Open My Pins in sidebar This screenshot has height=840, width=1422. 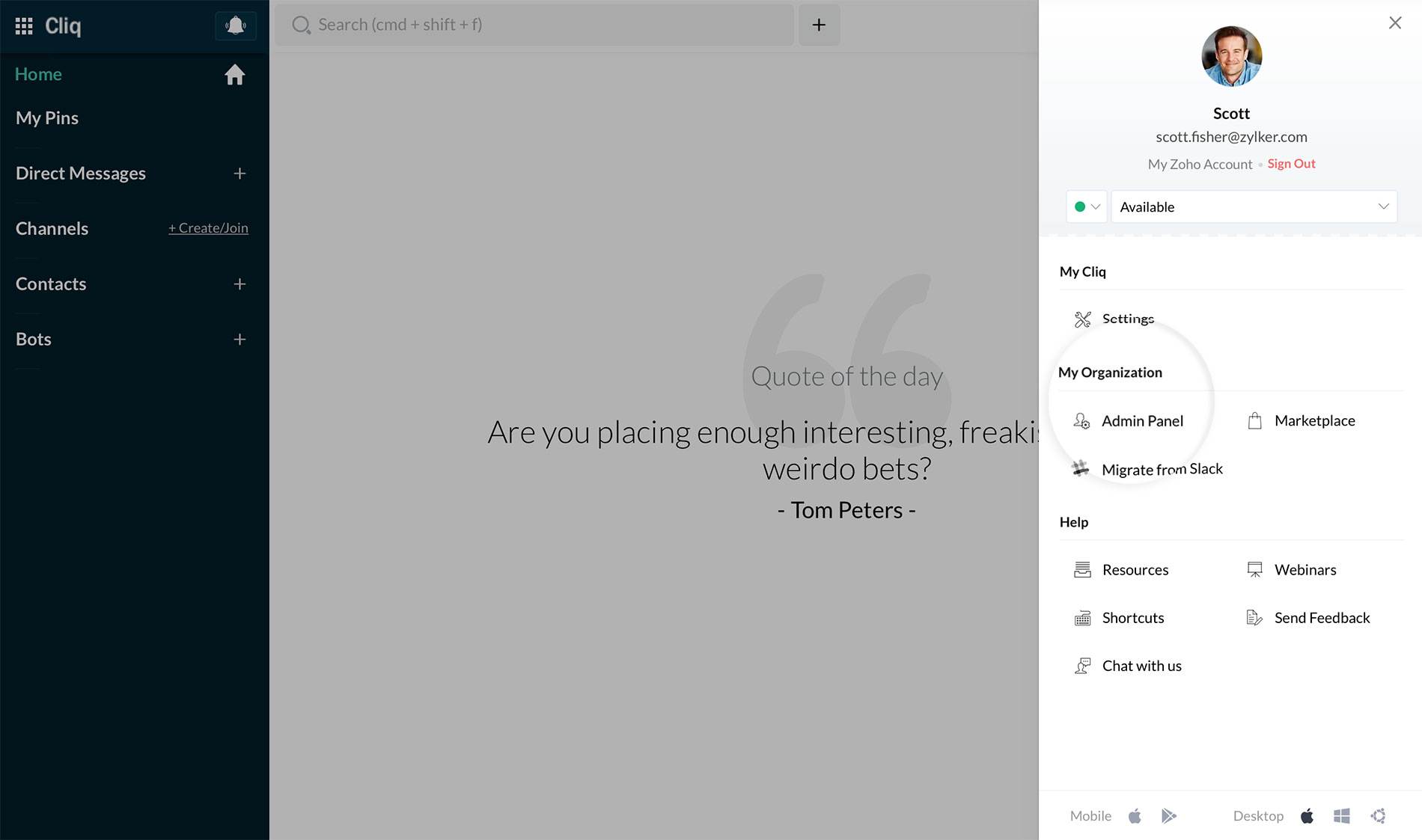tap(47, 118)
